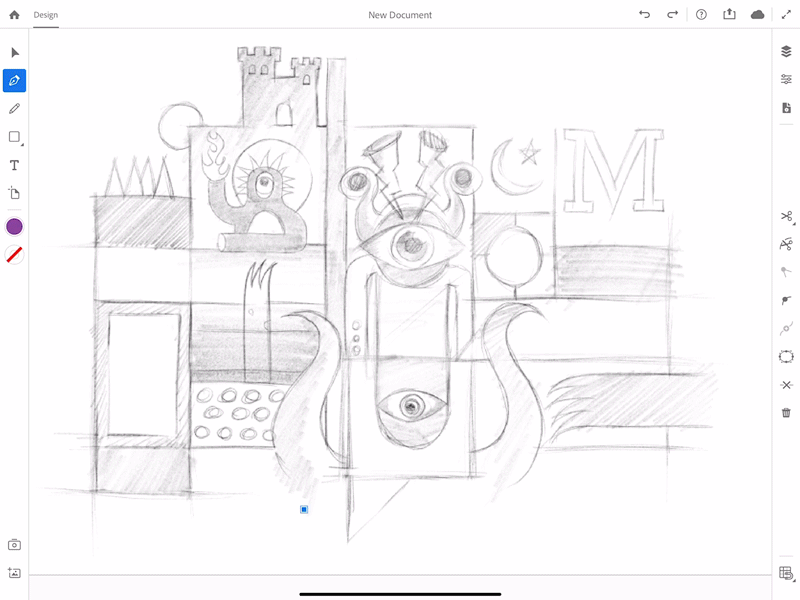This screenshot has width=800, height=600.
Task: Delete selection with the trash icon
Action: (x=786, y=412)
